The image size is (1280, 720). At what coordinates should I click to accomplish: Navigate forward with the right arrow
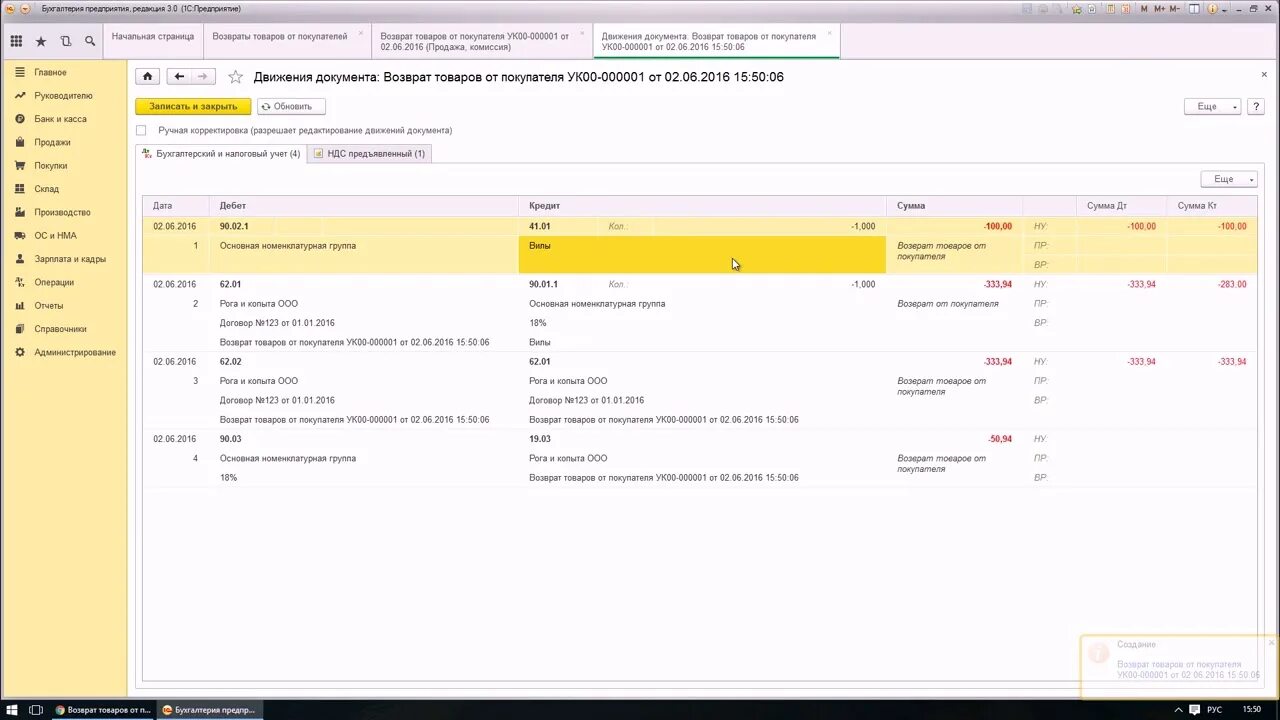203,76
